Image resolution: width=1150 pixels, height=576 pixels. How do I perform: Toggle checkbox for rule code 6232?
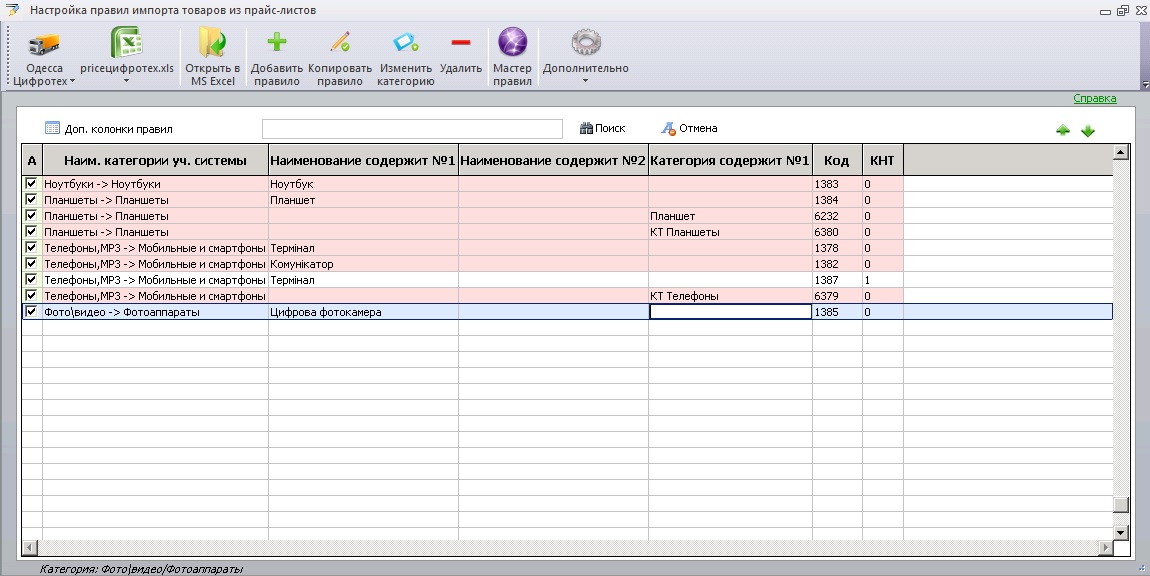point(31,216)
